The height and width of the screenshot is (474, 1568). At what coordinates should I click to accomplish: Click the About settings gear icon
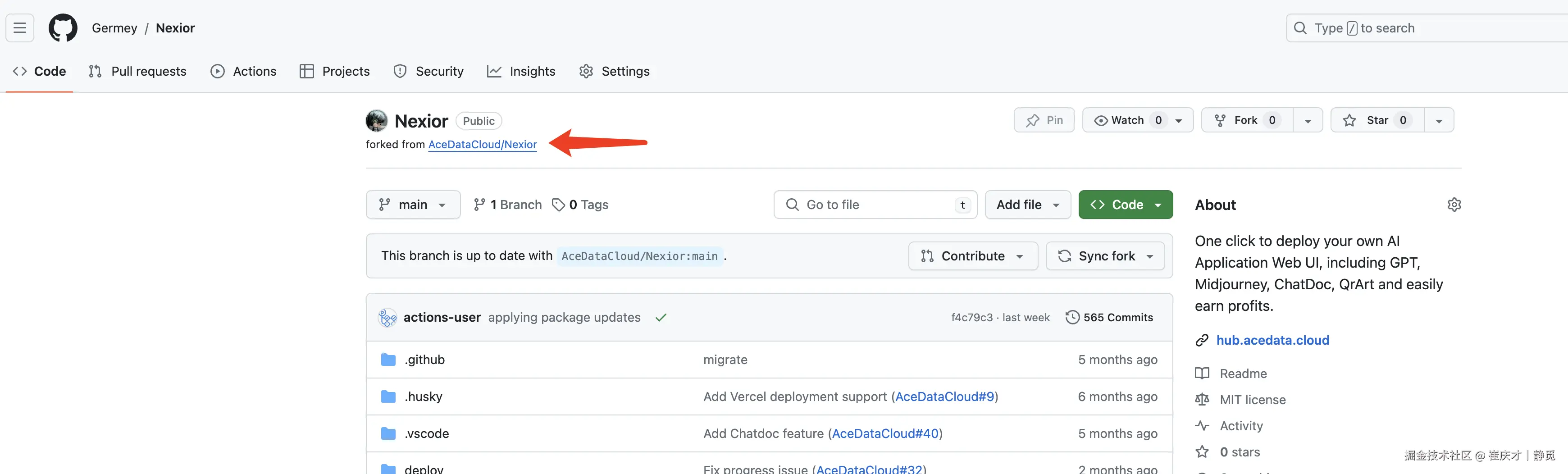pyautogui.click(x=1454, y=205)
